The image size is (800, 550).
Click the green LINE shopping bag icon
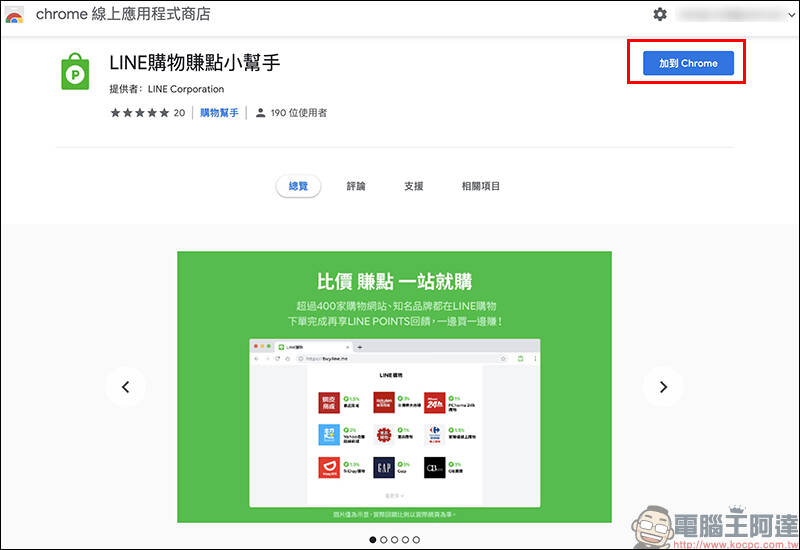point(75,71)
